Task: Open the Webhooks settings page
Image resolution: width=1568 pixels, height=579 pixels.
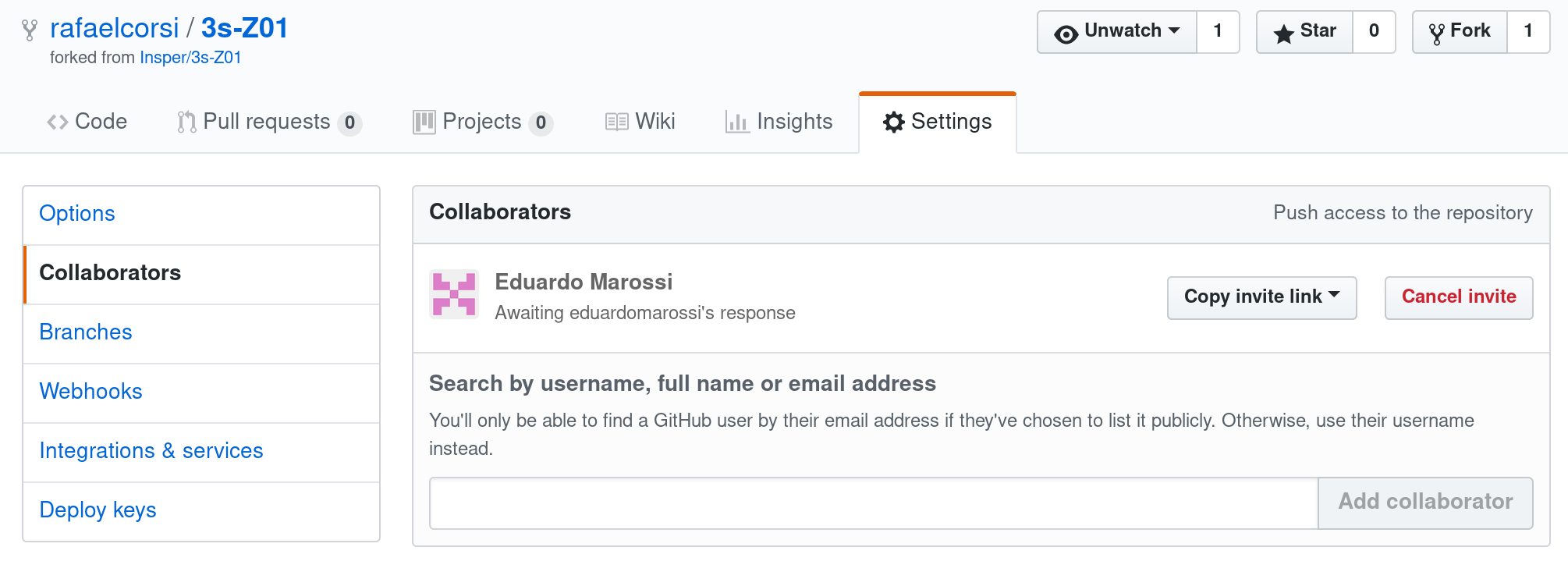Action: coord(90,392)
